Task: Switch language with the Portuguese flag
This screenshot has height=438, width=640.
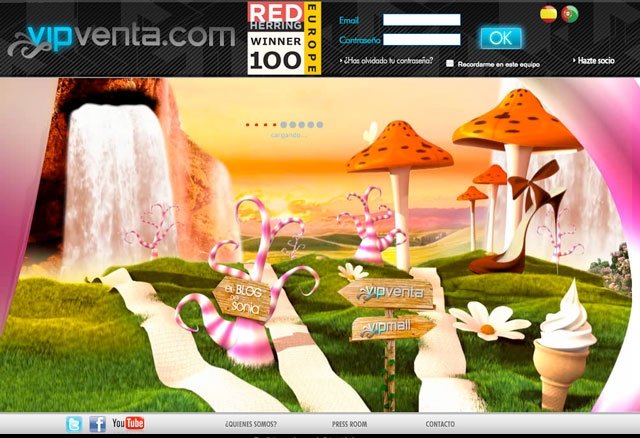Action: point(569,14)
